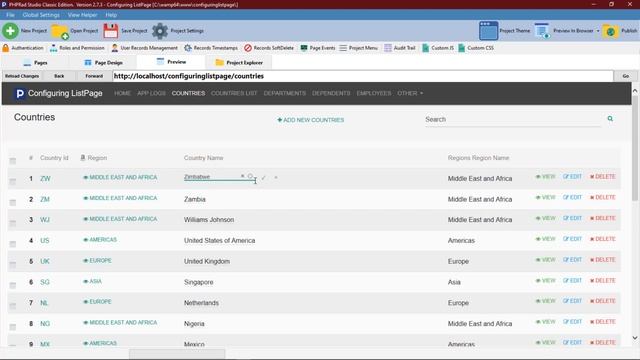Check the Zimbabwe row checkbox
The image size is (640, 360).
(x=13, y=182)
